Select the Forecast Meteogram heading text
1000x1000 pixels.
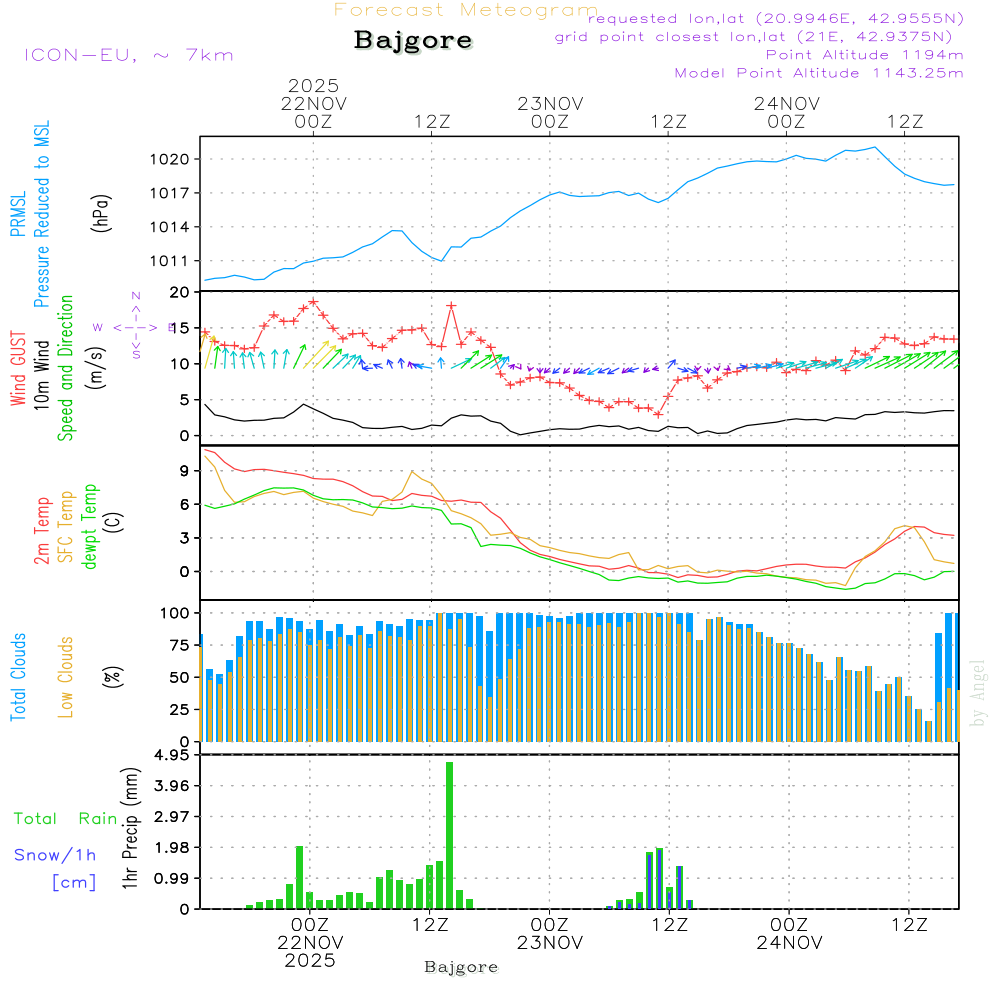pos(465,10)
